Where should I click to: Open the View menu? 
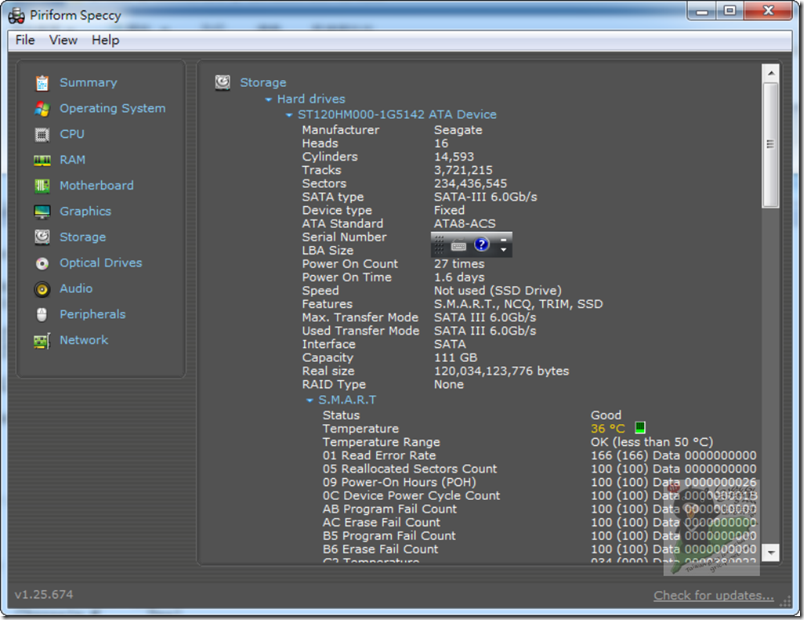(63, 40)
